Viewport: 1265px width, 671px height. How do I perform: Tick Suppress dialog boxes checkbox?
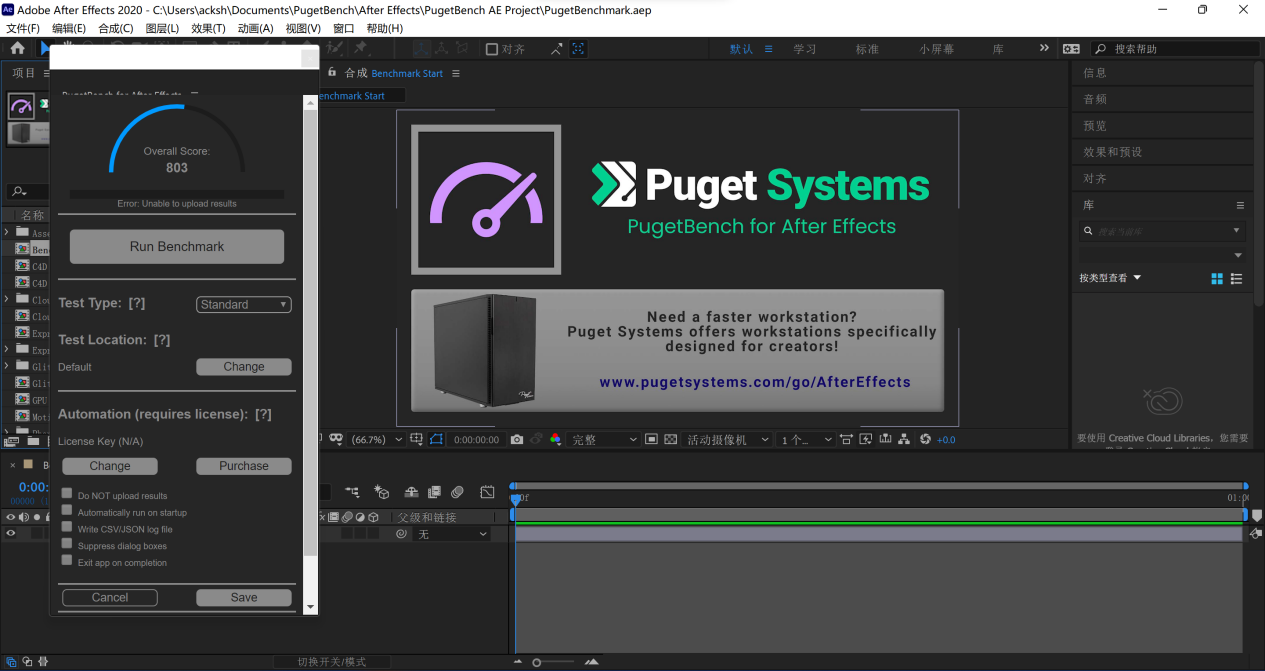67,544
